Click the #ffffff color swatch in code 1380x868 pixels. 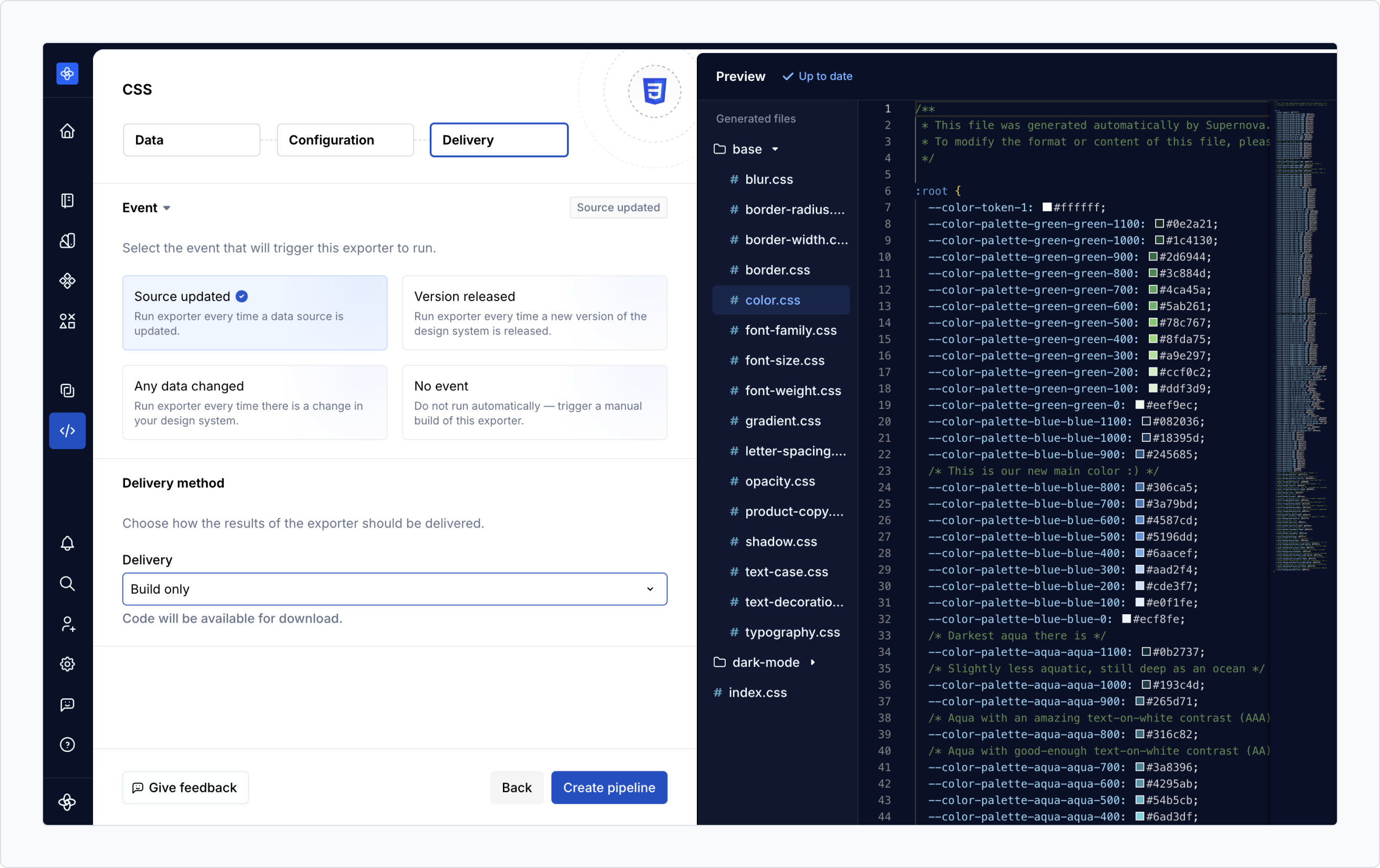tap(1046, 208)
